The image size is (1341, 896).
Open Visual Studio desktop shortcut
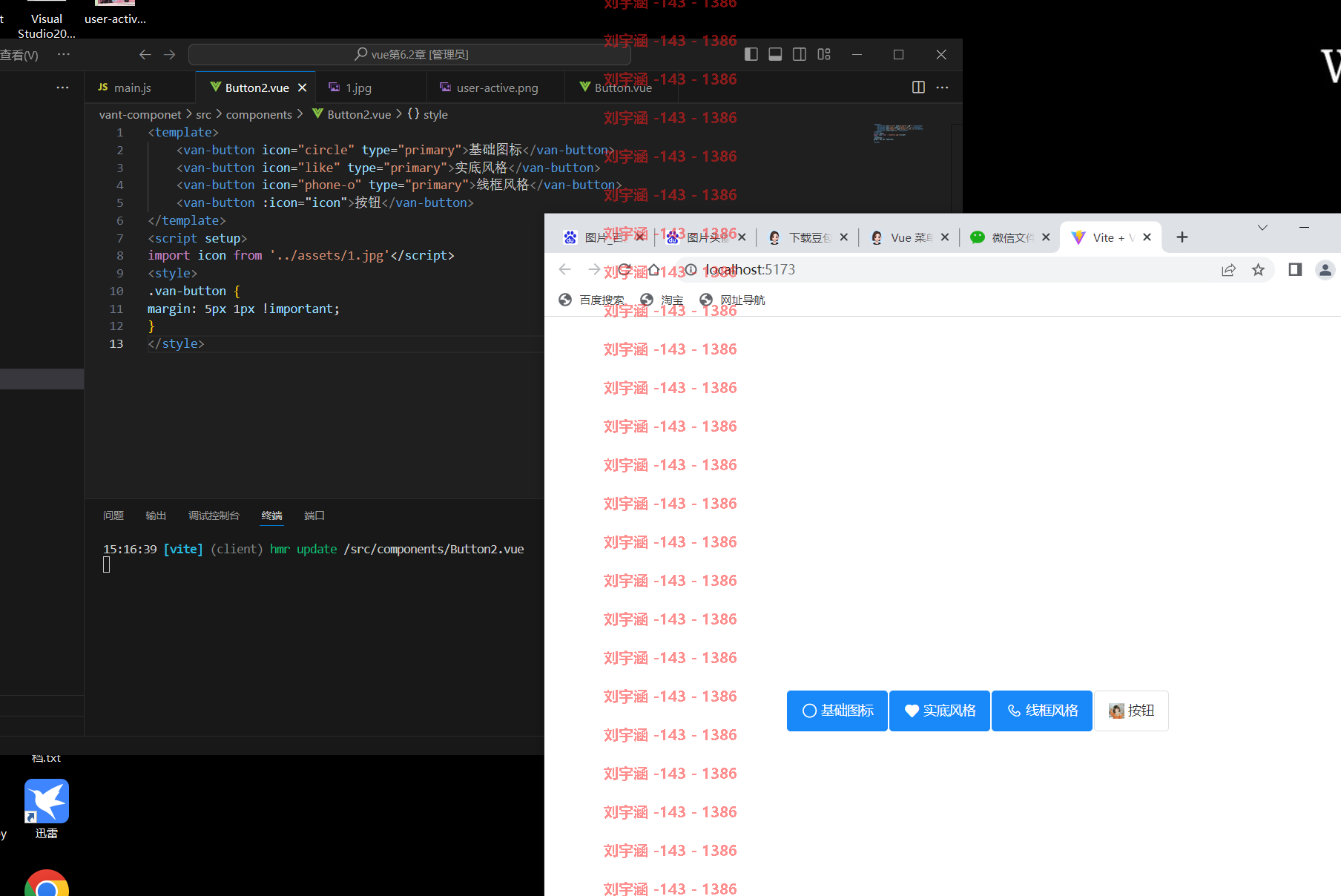[46, 20]
